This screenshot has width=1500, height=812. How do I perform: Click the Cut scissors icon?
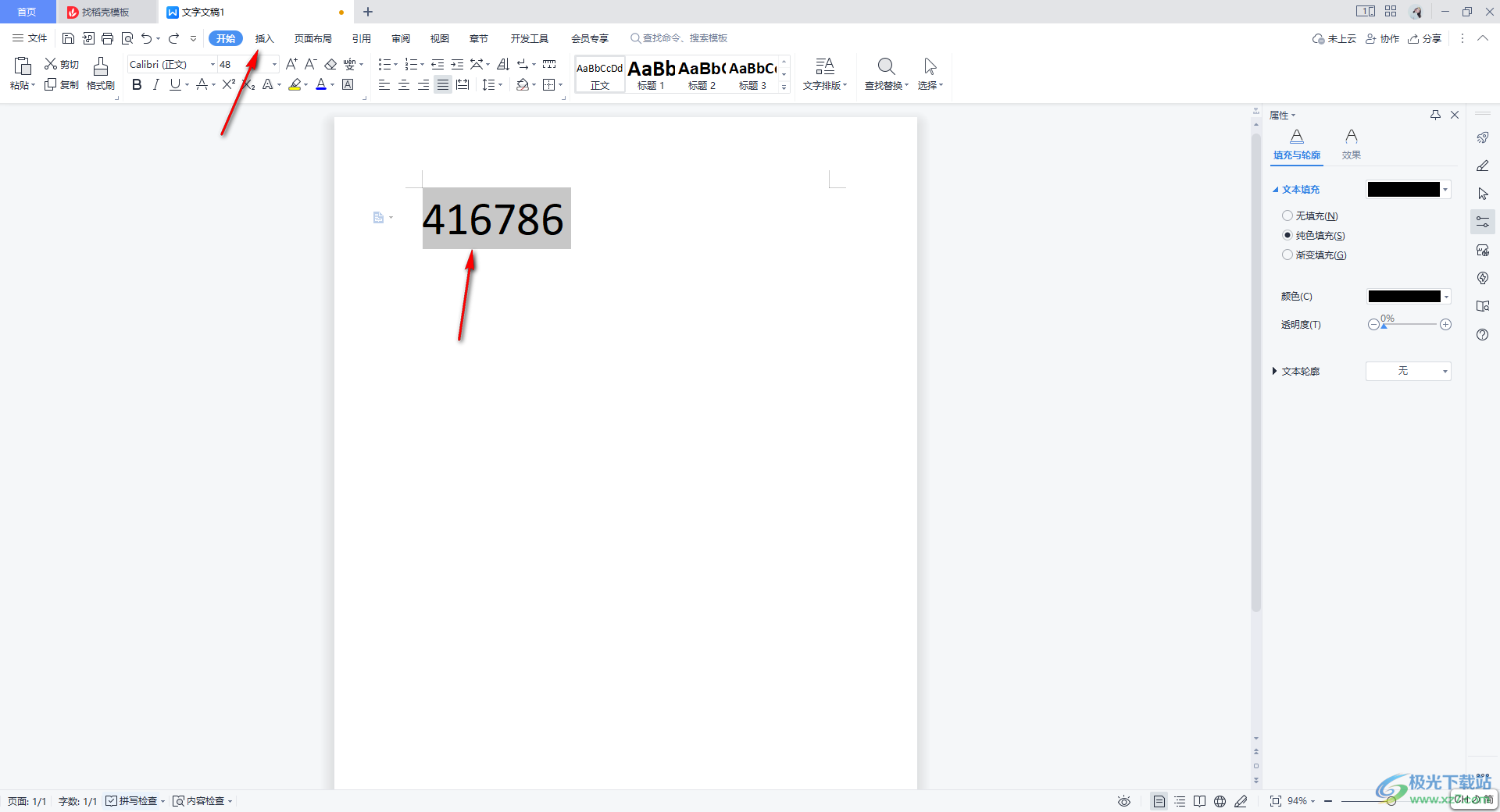point(51,64)
